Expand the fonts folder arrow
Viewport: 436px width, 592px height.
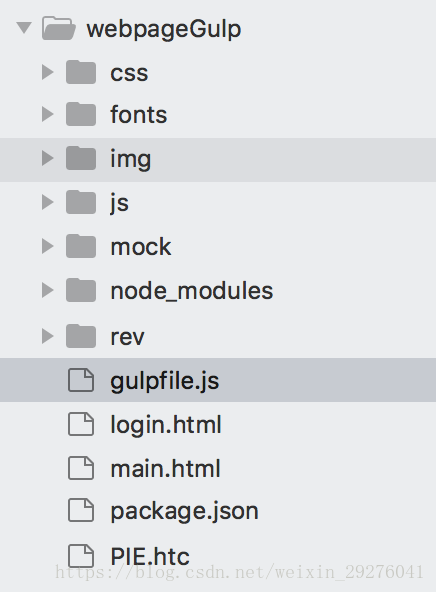(x=47, y=114)
